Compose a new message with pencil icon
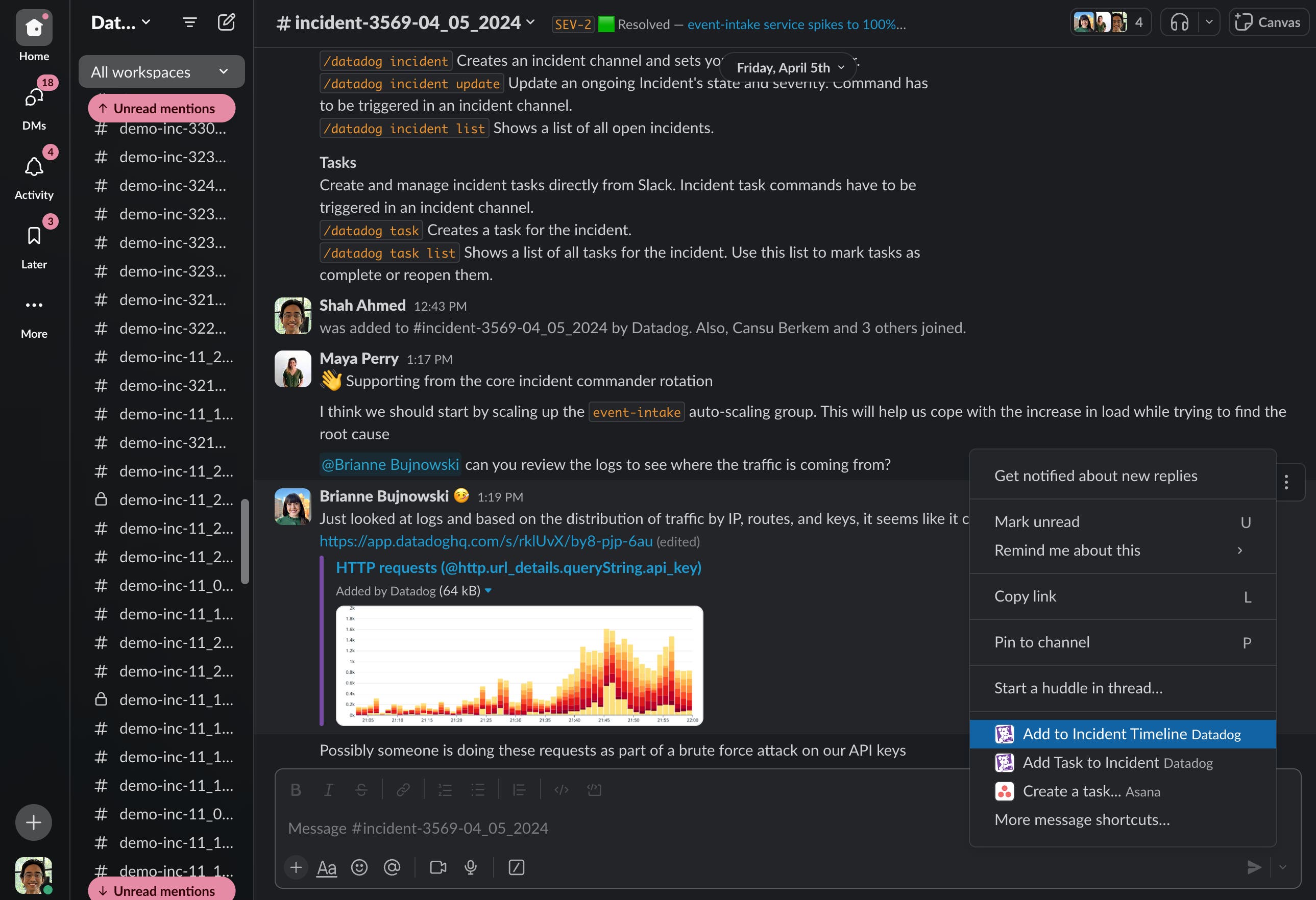Screen dimensions: 1316x900 227,22
